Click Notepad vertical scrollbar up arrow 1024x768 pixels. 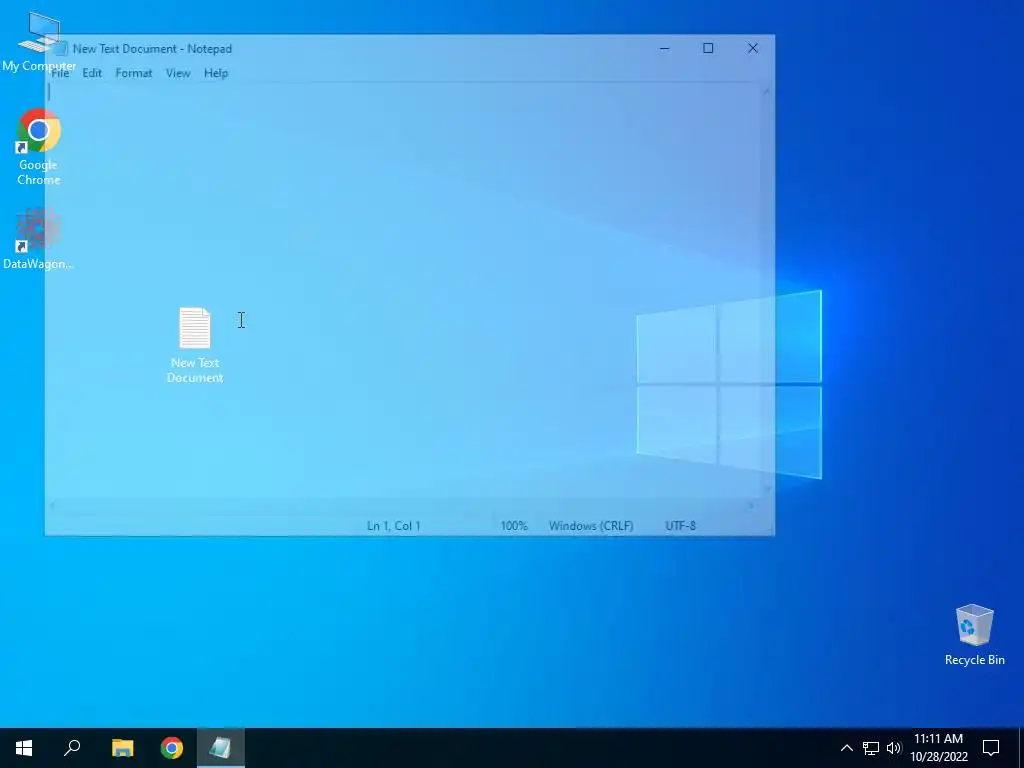(x=767, y=91)
